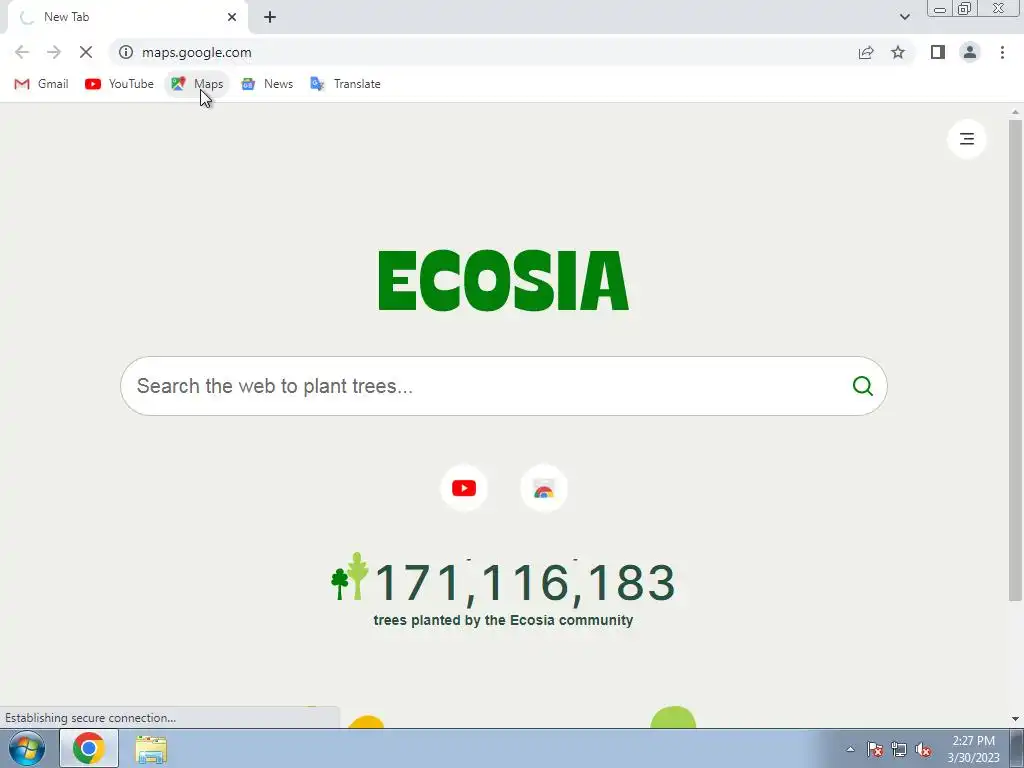Open Ecosia hamburger menu
This screenshot has width=1024, height=768.
(x=967, y=138)
